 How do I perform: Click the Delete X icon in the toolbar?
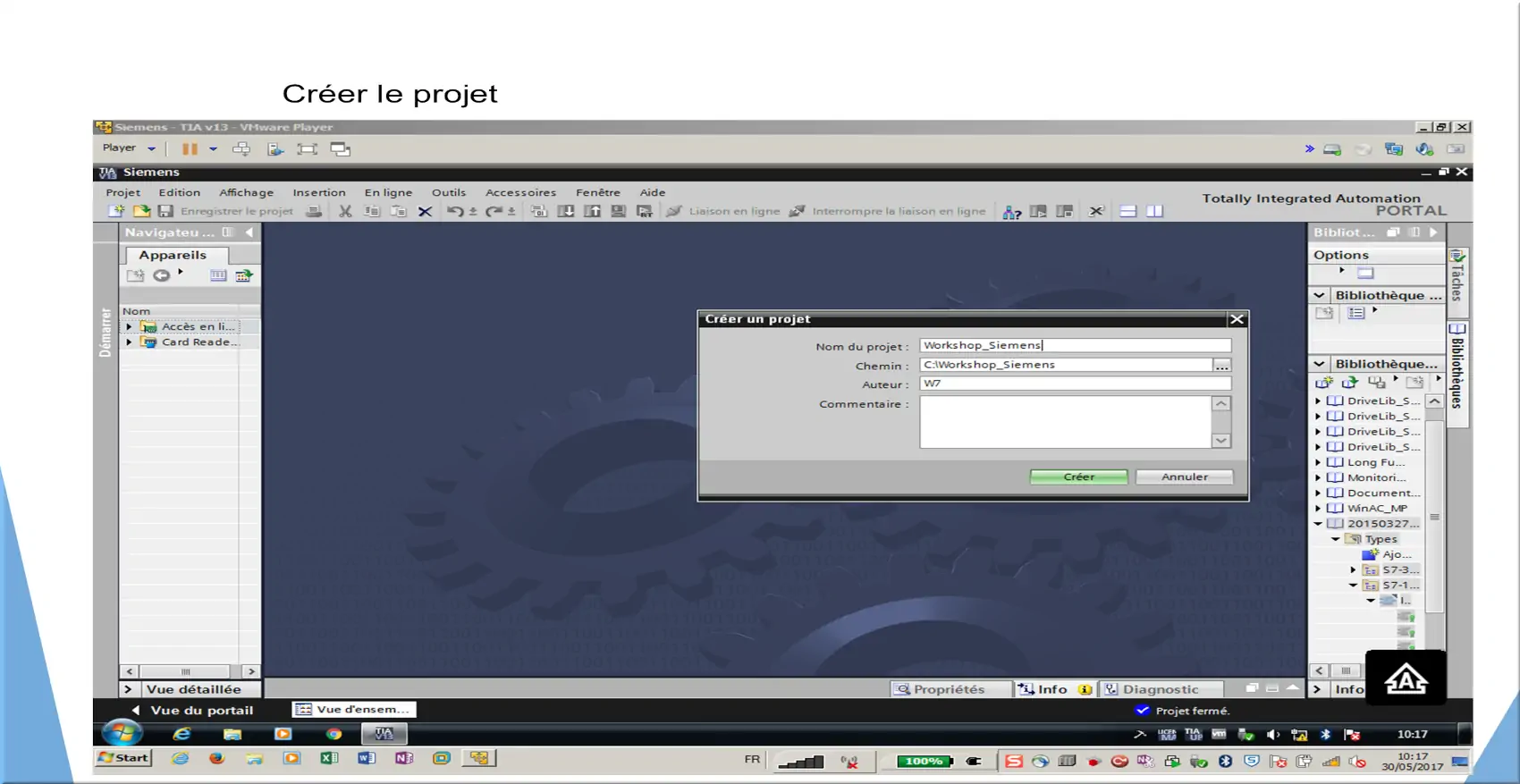tap(425, 211)
